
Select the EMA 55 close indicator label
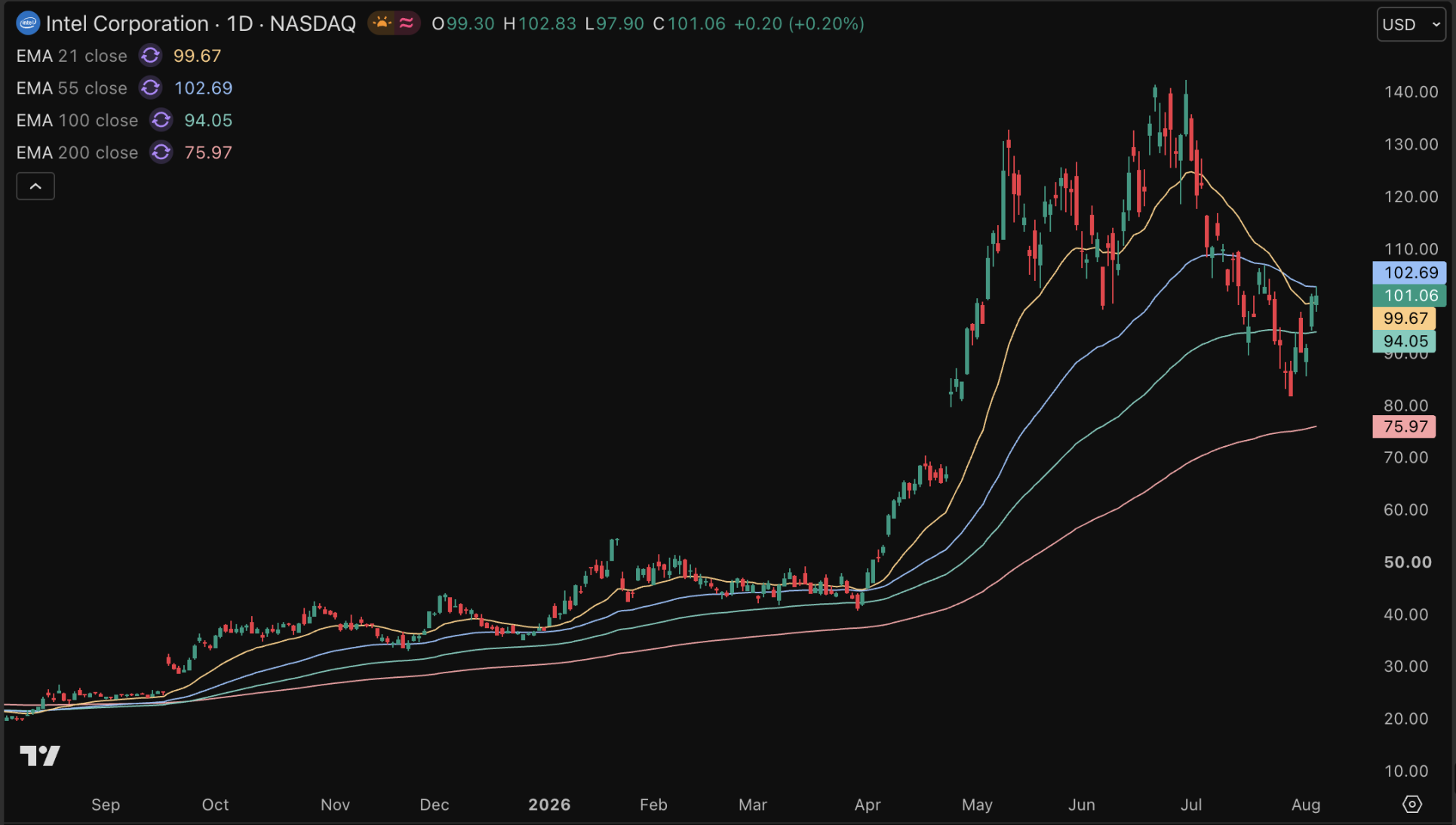[x=72, y=88]
